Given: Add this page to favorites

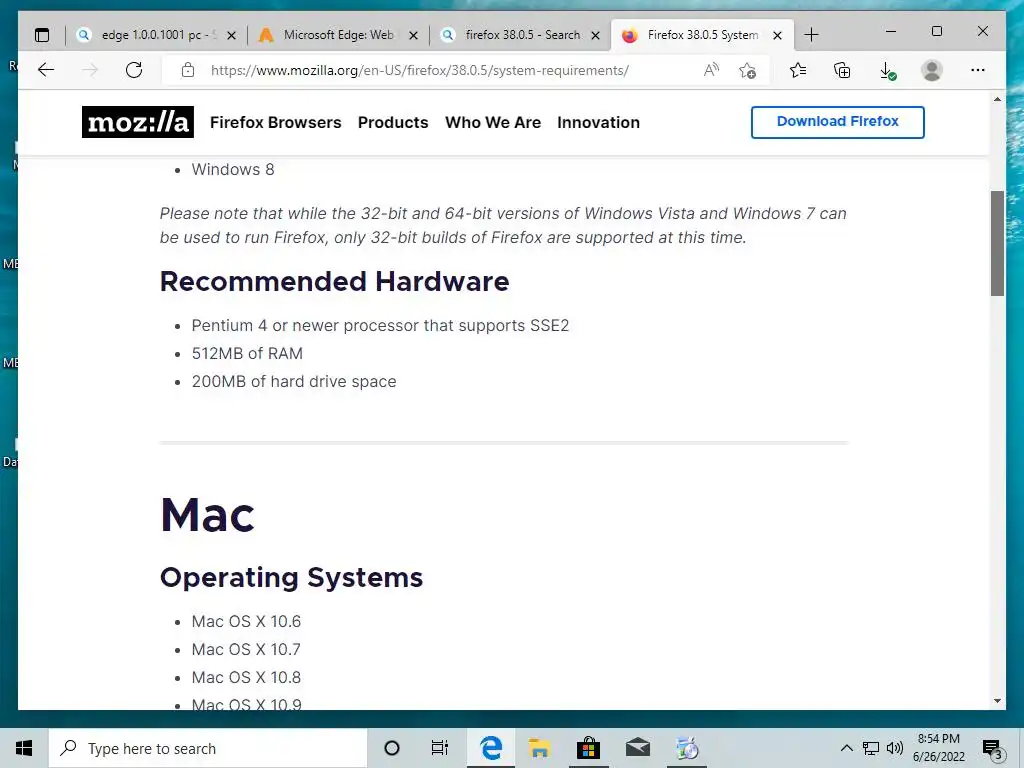Looking at the screenshot, I should 748,70.
